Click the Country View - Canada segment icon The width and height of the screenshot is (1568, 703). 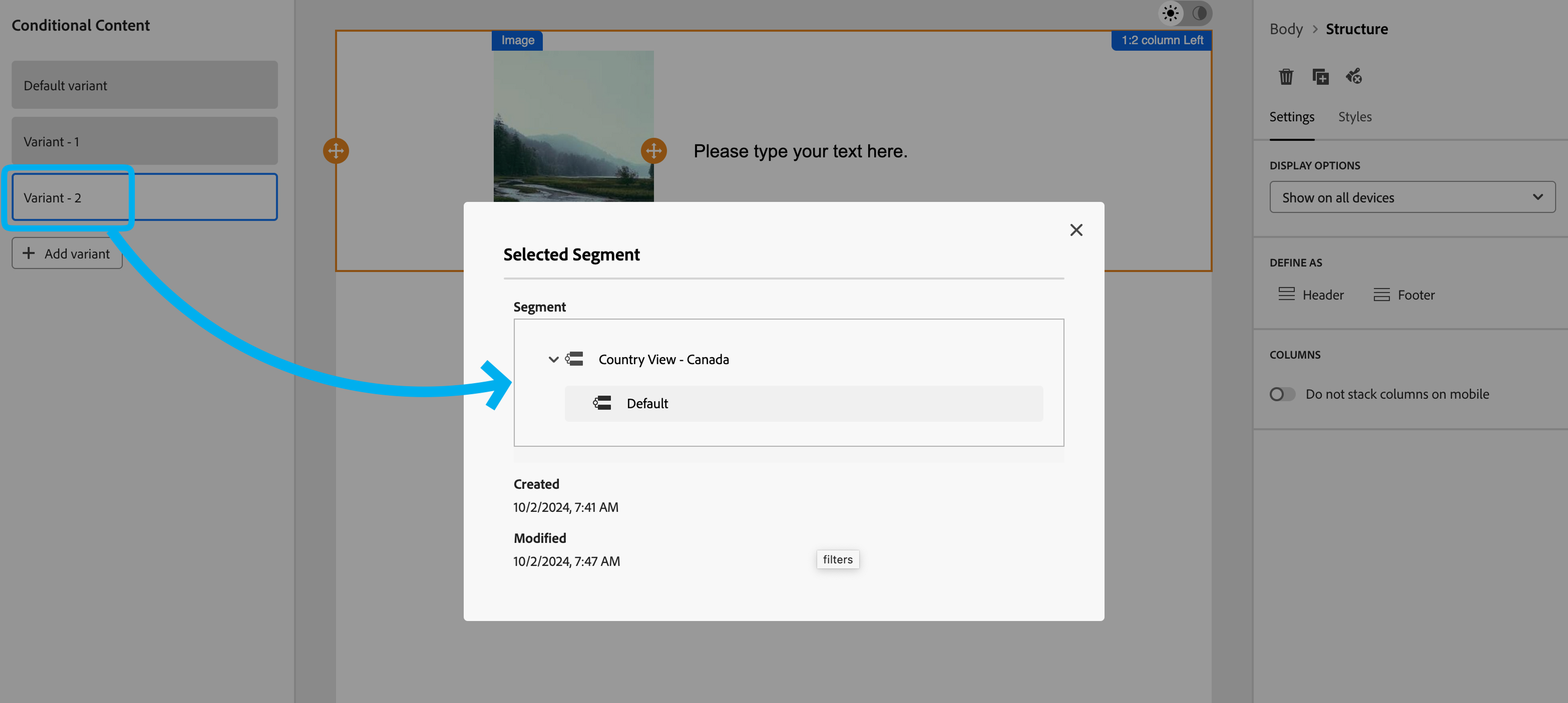pyautogui.click(x=574, y=359)
